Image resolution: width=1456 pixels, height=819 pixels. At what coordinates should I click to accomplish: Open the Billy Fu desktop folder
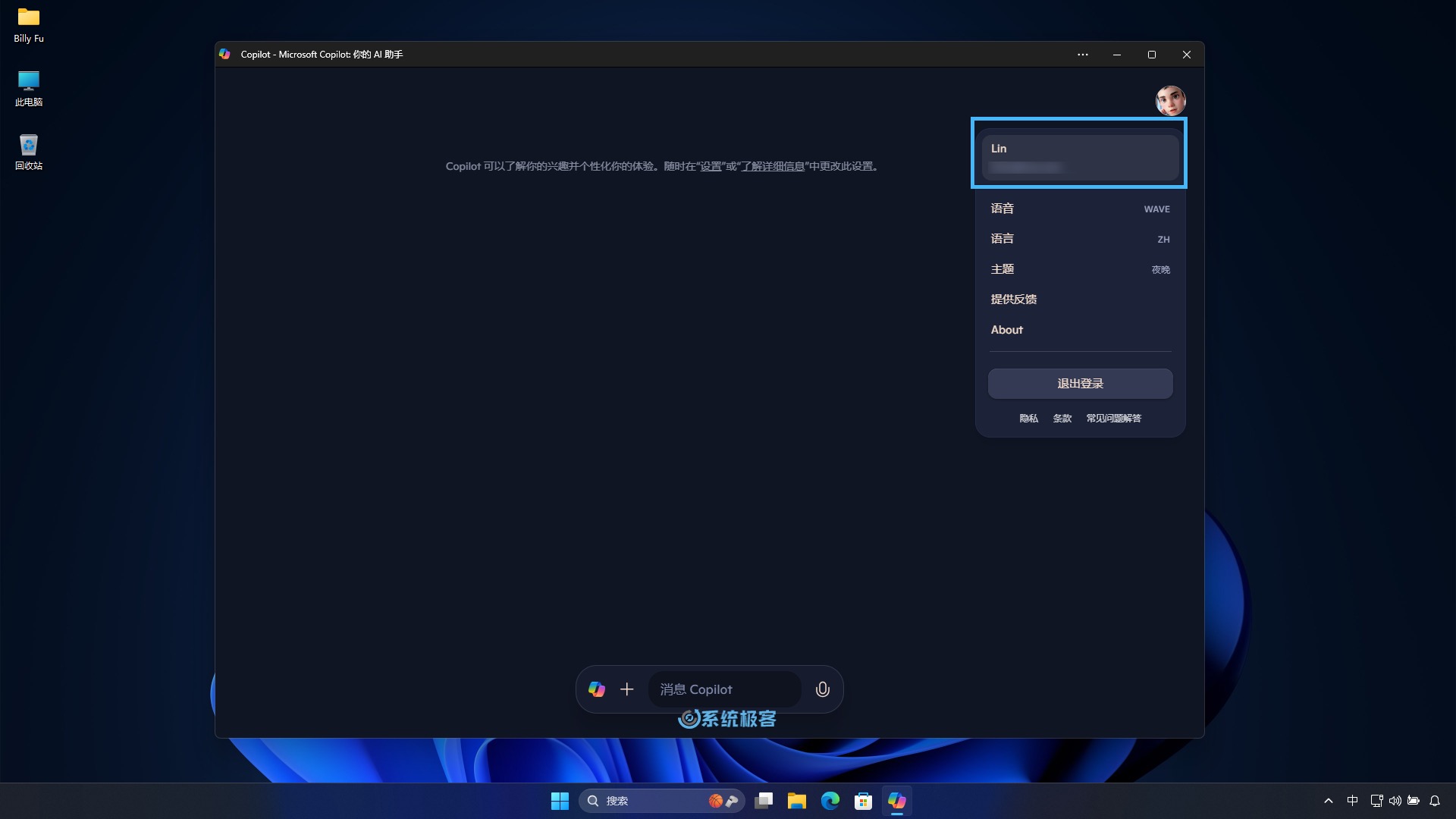click(29, 25)
